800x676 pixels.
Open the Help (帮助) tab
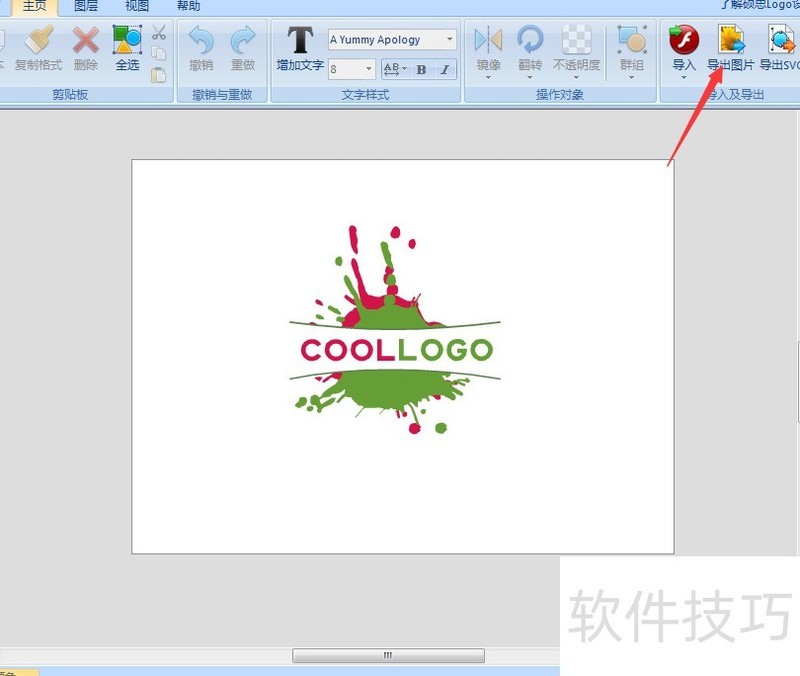(x=188, y=6)
